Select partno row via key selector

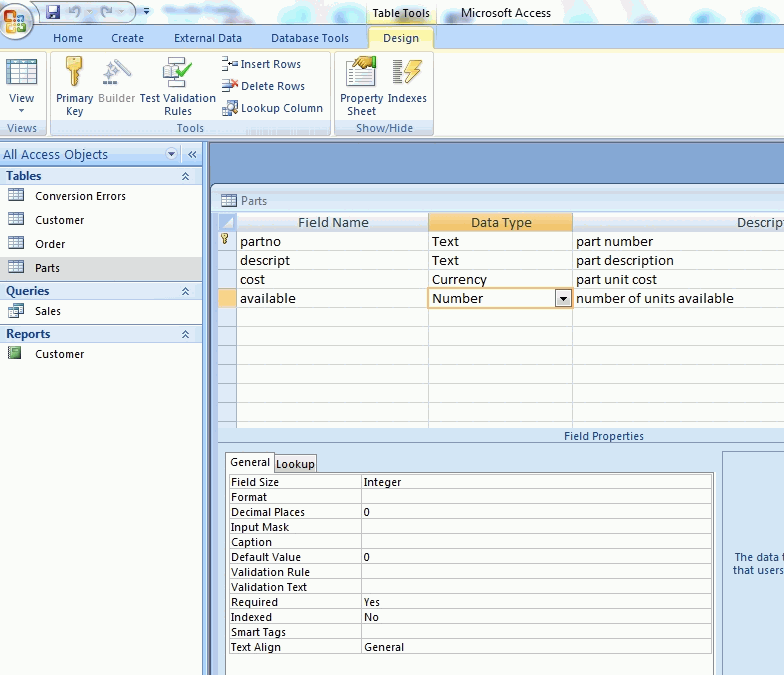click(226, 240)
